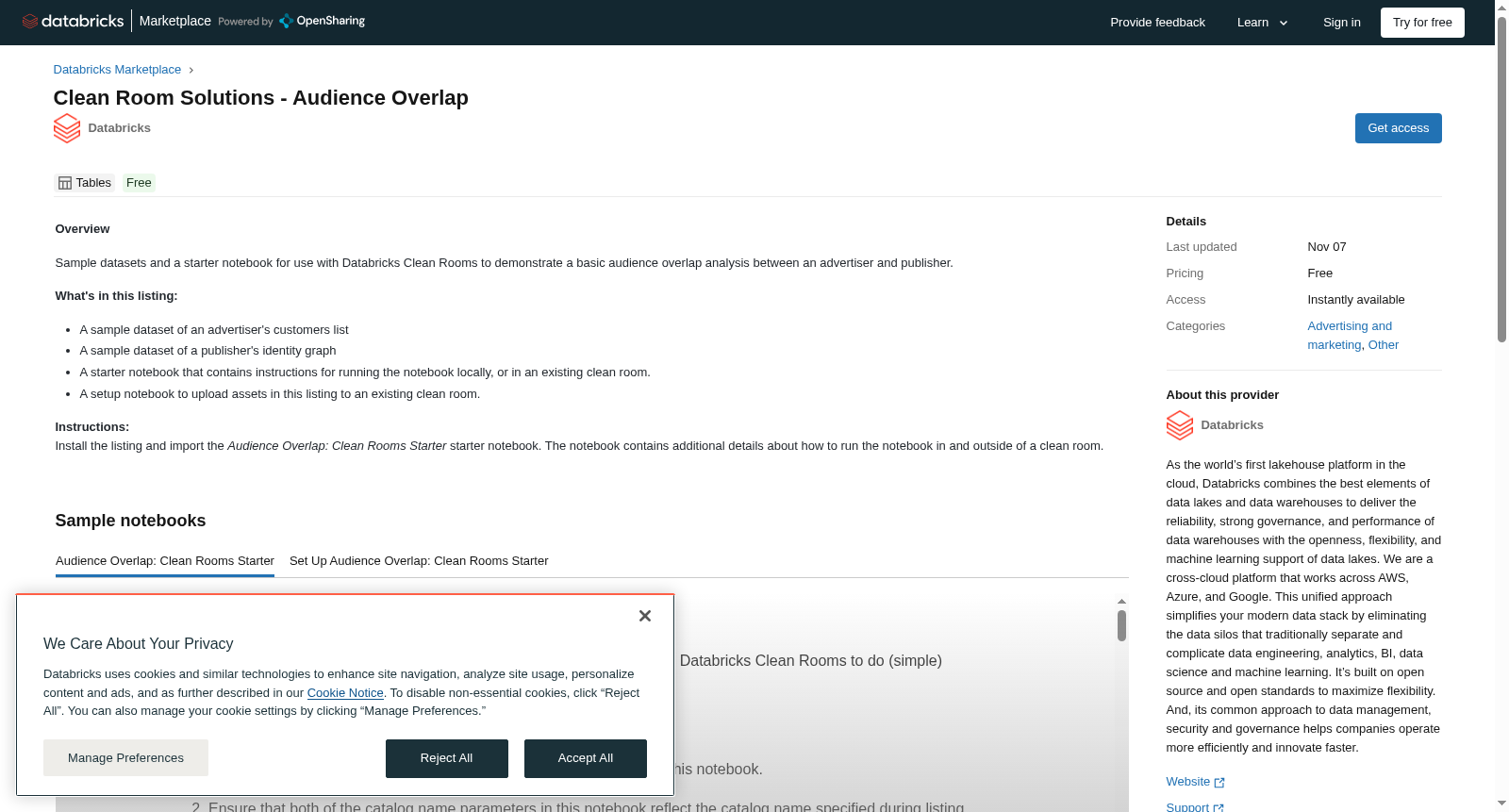
Task: Expand the Learn dropdown menu
Action: [x=1262, y=23]
